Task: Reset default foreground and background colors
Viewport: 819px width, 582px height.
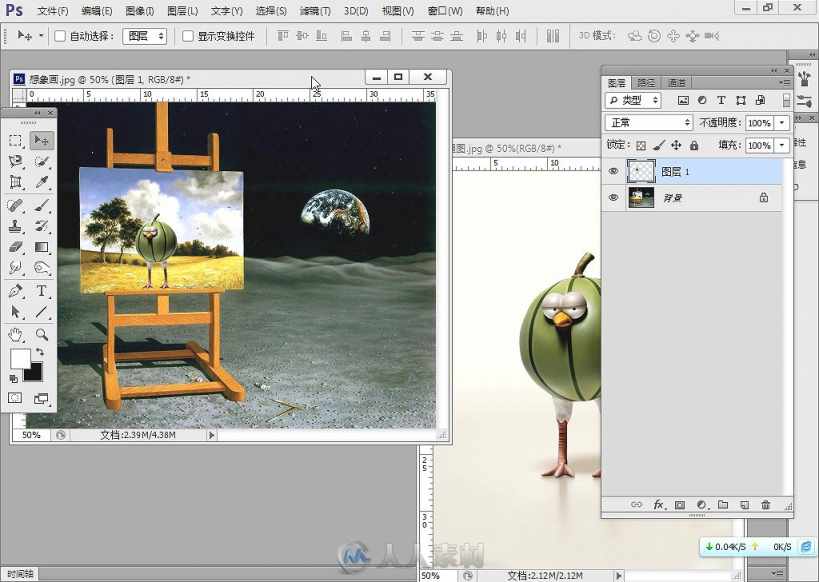Action: 14,378
